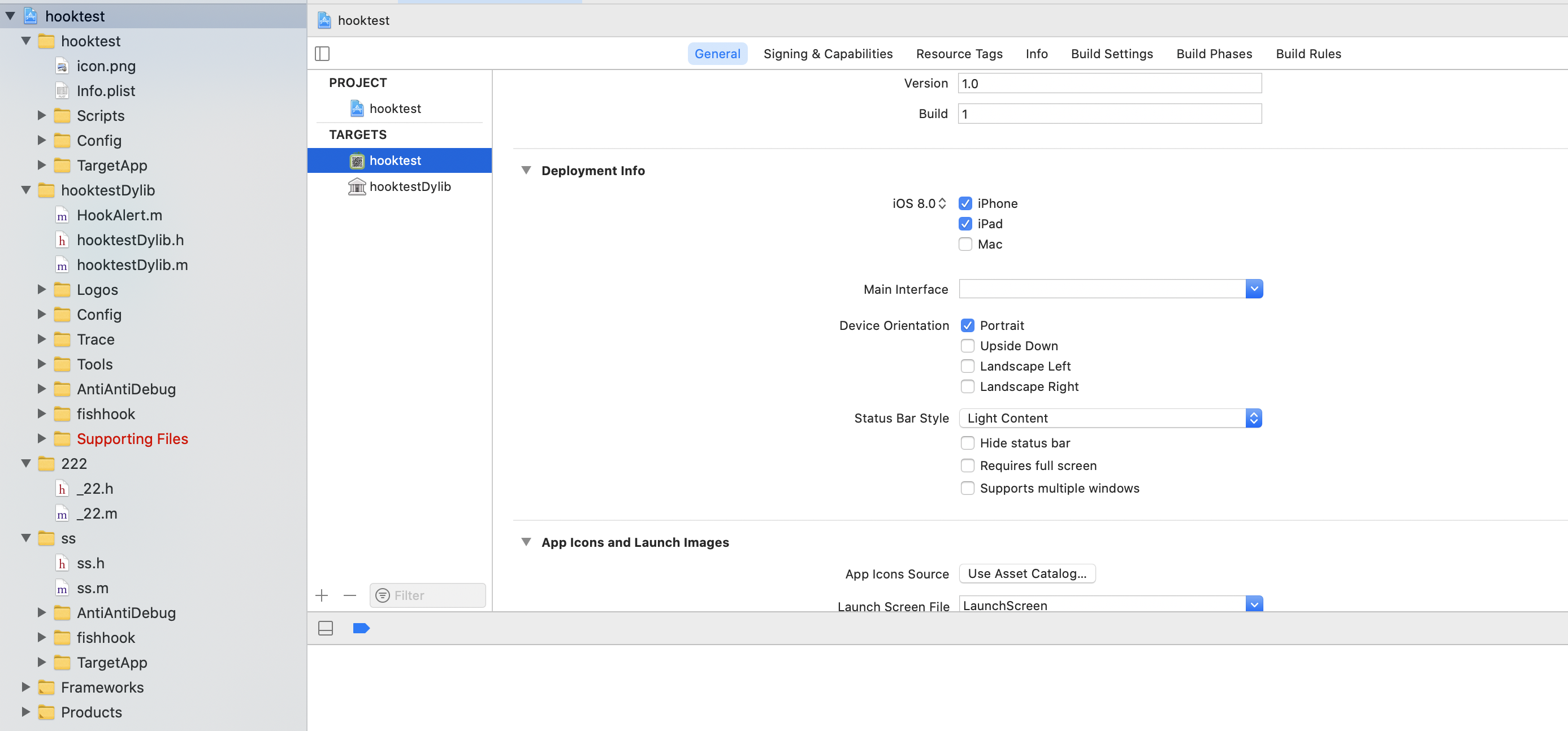Uncheck the iPhone device checkbox
Screen dimensions: 1568x731
[x=965, y=203]
